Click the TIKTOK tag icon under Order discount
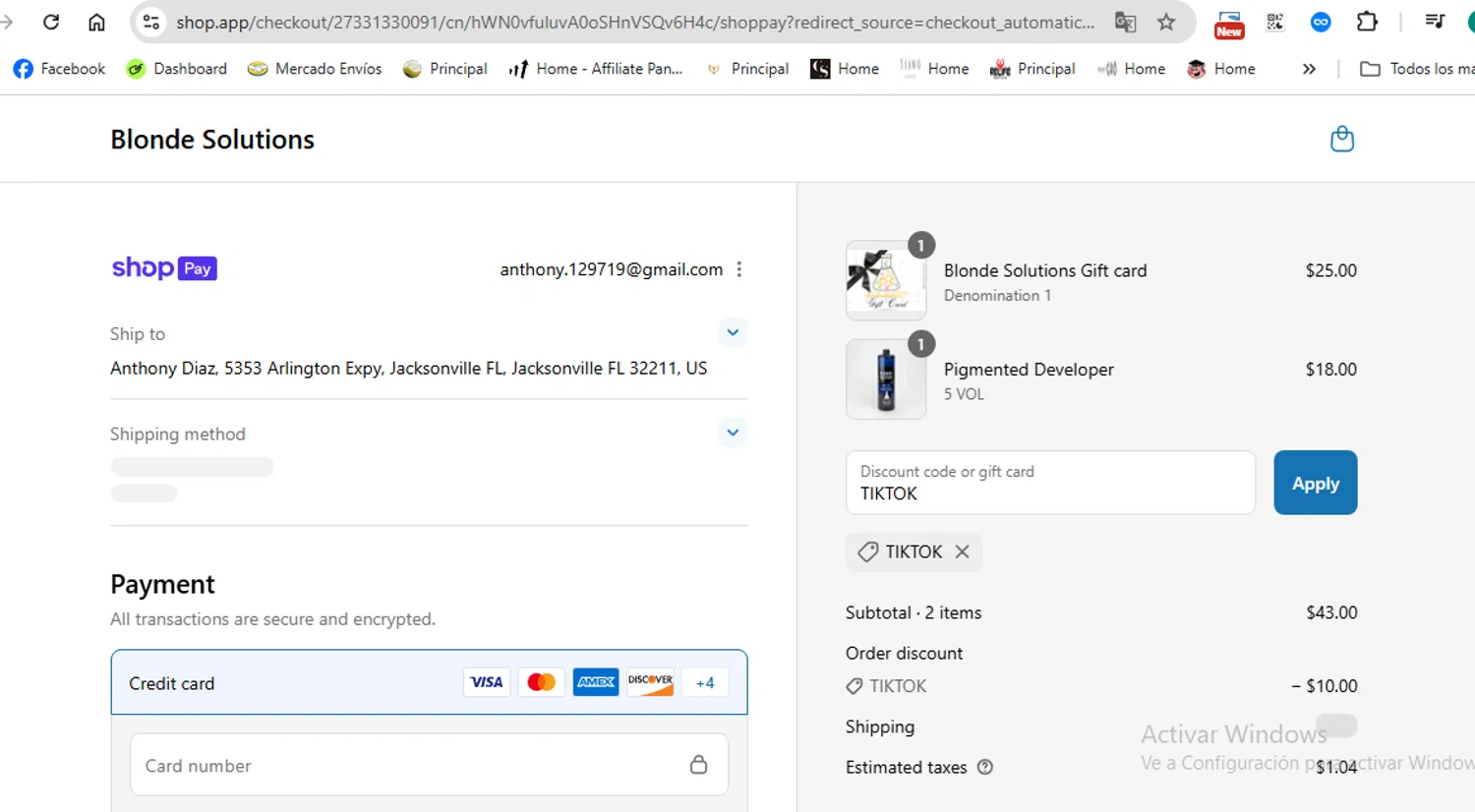Image resolution: width=1475 pixels, height=812 pixels. pyautogui.click(x=855, y=686)
